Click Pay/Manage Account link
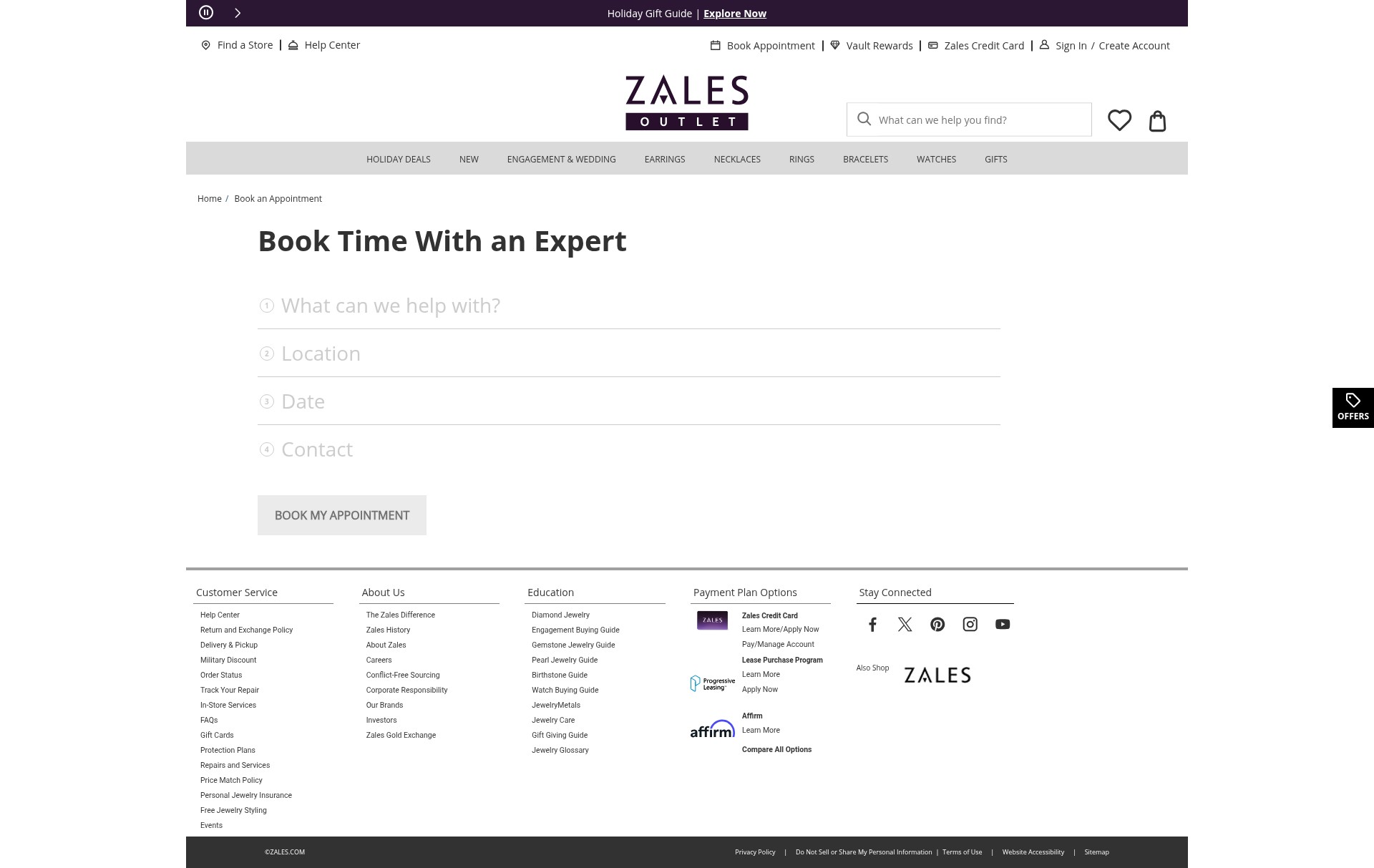Image resolution: width=1374 pixels, height=868 pixels. tap(778, 644)
